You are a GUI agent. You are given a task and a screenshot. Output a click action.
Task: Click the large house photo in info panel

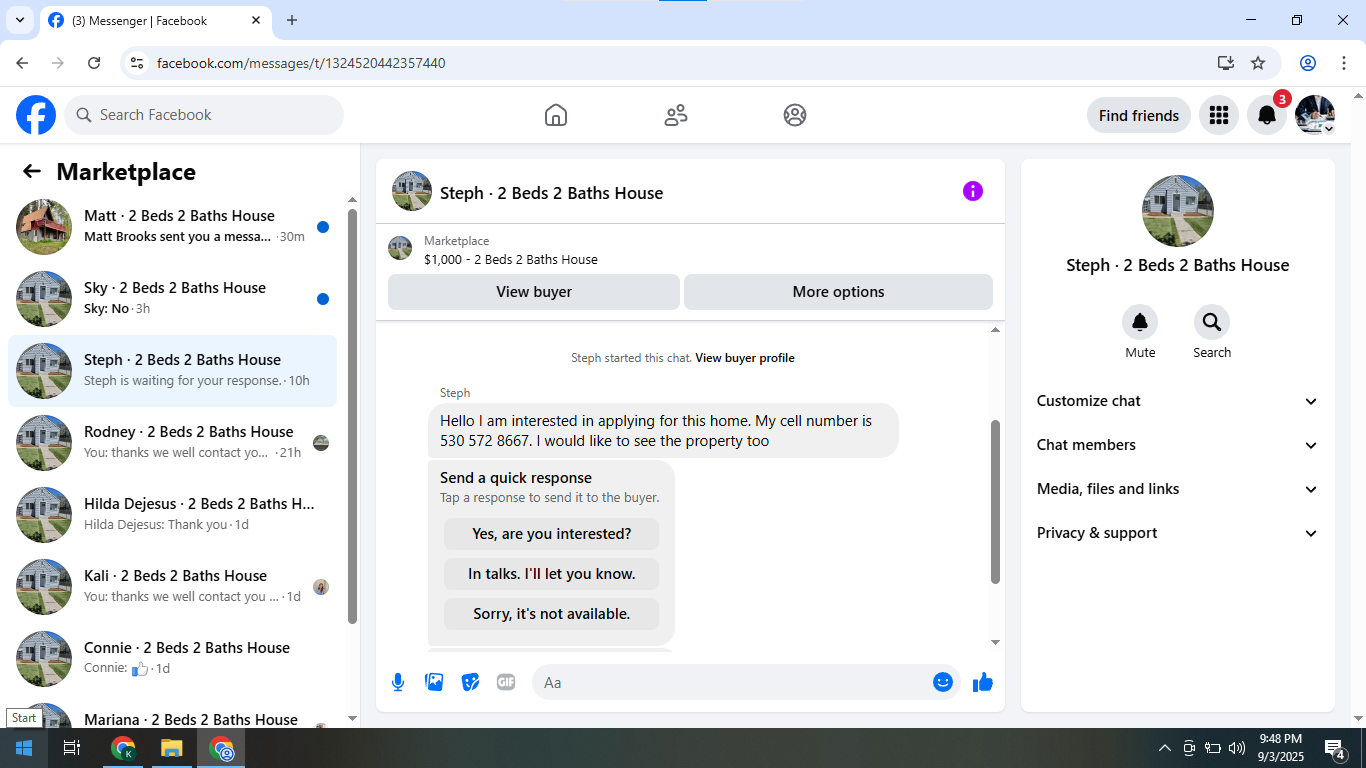pos(1178,211)
